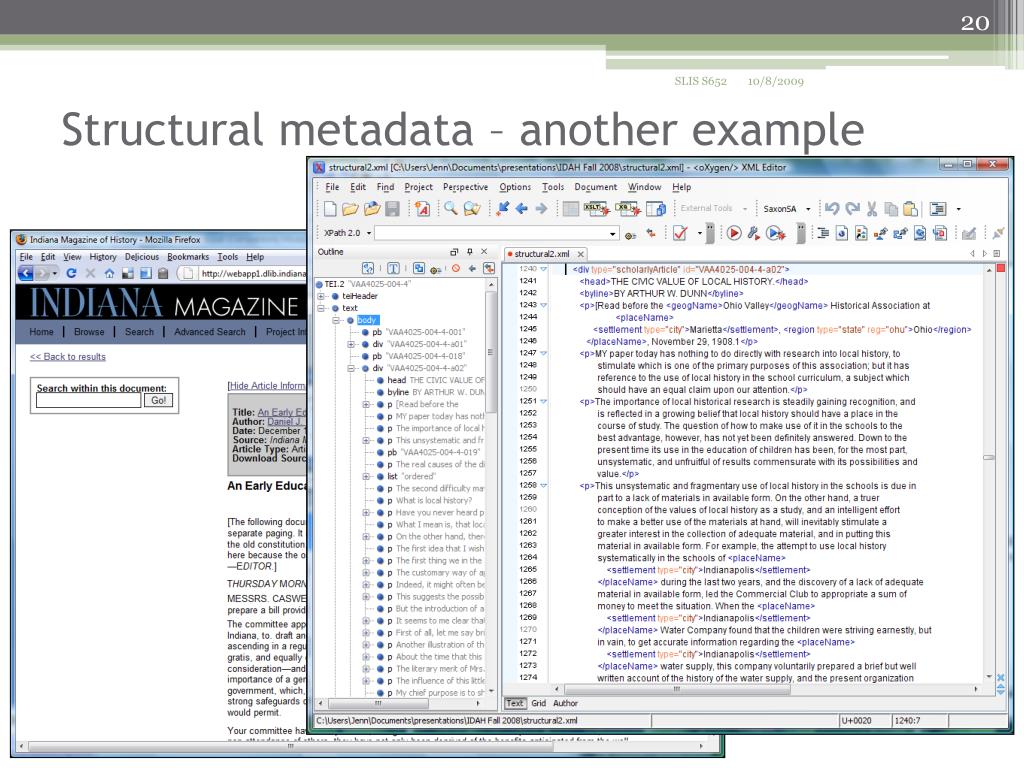Close the Outline panel
This screenshot has height=768, width=1024.
click(484, 251)
